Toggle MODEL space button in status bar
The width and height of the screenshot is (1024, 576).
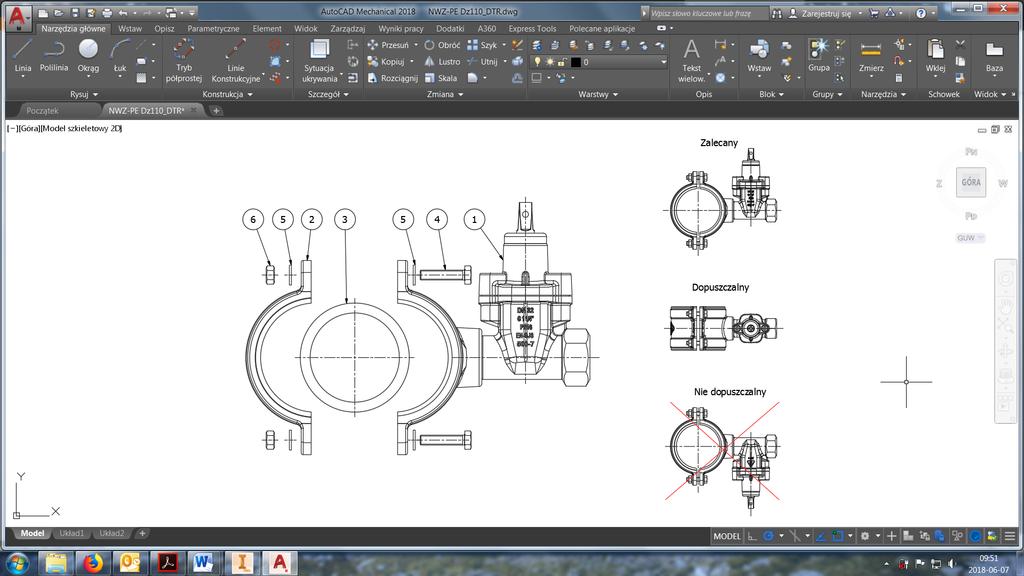tap(727, 536)
